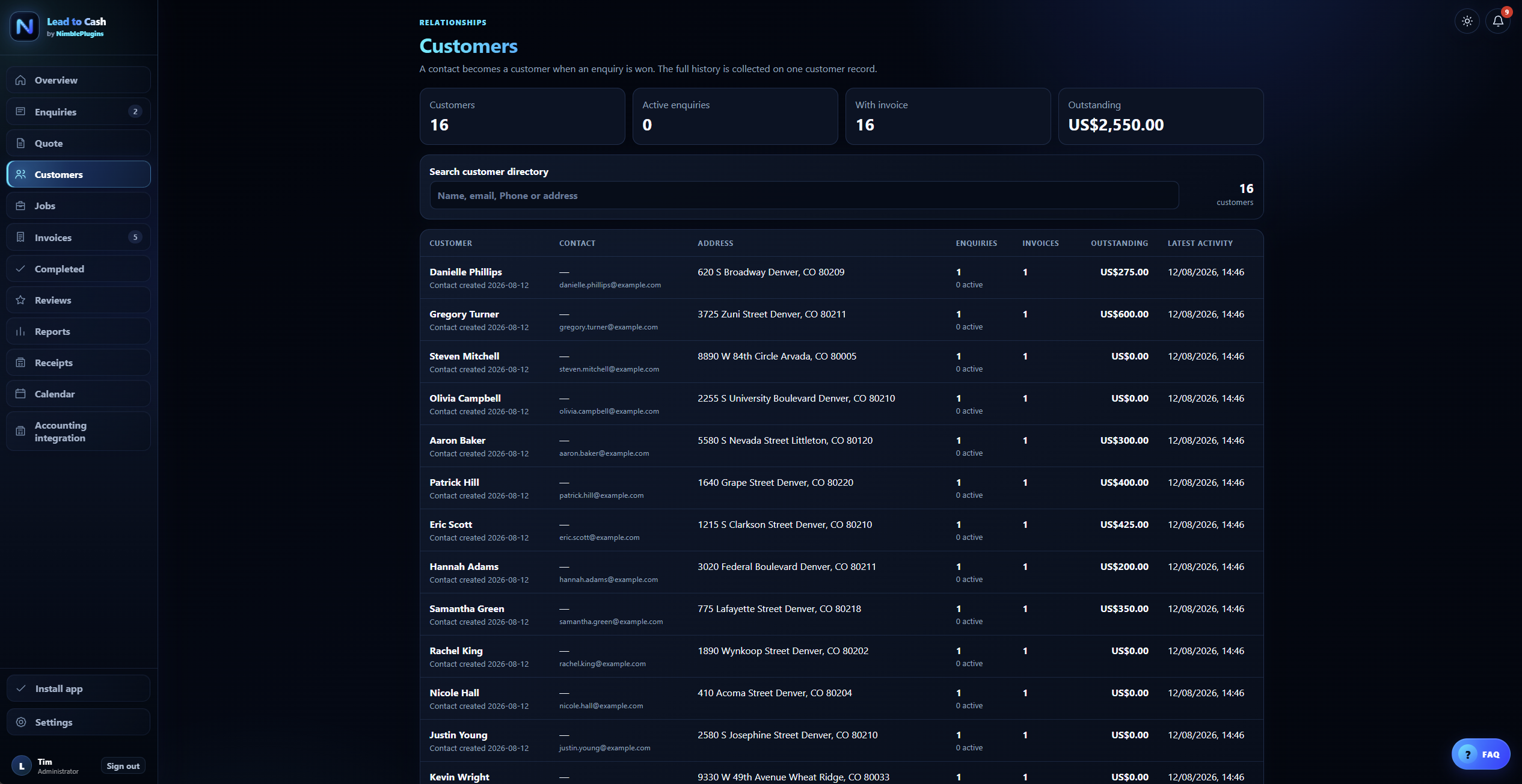Screen dimensions: 1522x784
Task: Click address 1890 Wynkoop Street Denver
Action: (x=783, y=651)
